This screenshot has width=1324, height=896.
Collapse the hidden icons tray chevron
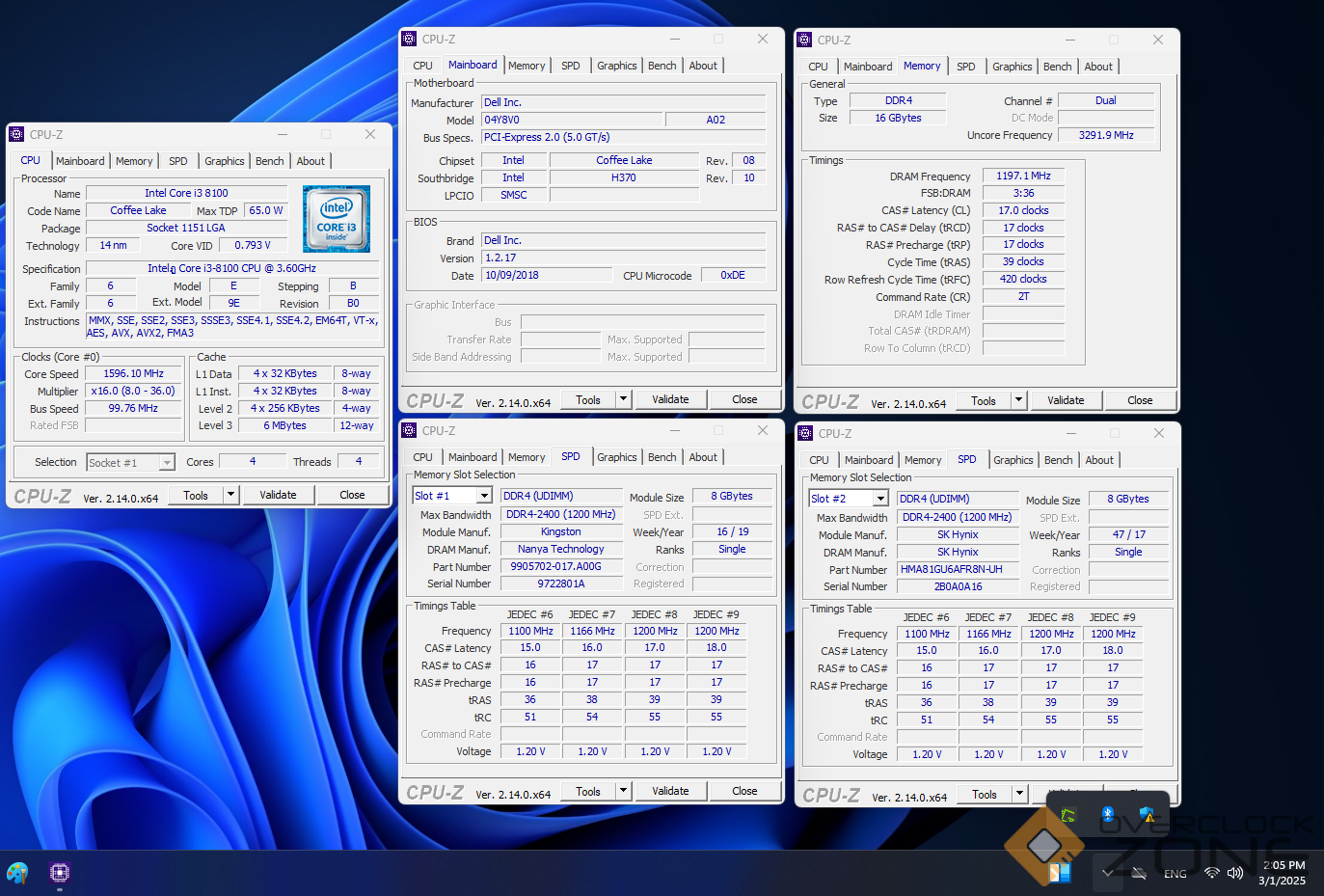coord(1107,873)
